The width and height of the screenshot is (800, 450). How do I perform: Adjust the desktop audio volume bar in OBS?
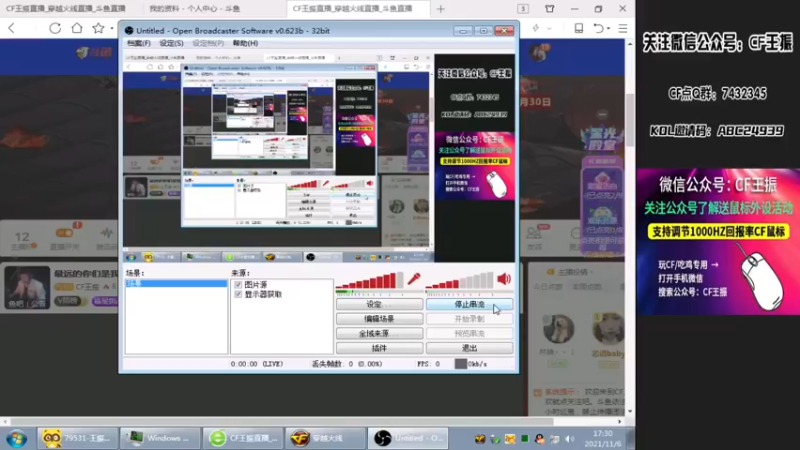pyautogui.click(x=459, y=280)
